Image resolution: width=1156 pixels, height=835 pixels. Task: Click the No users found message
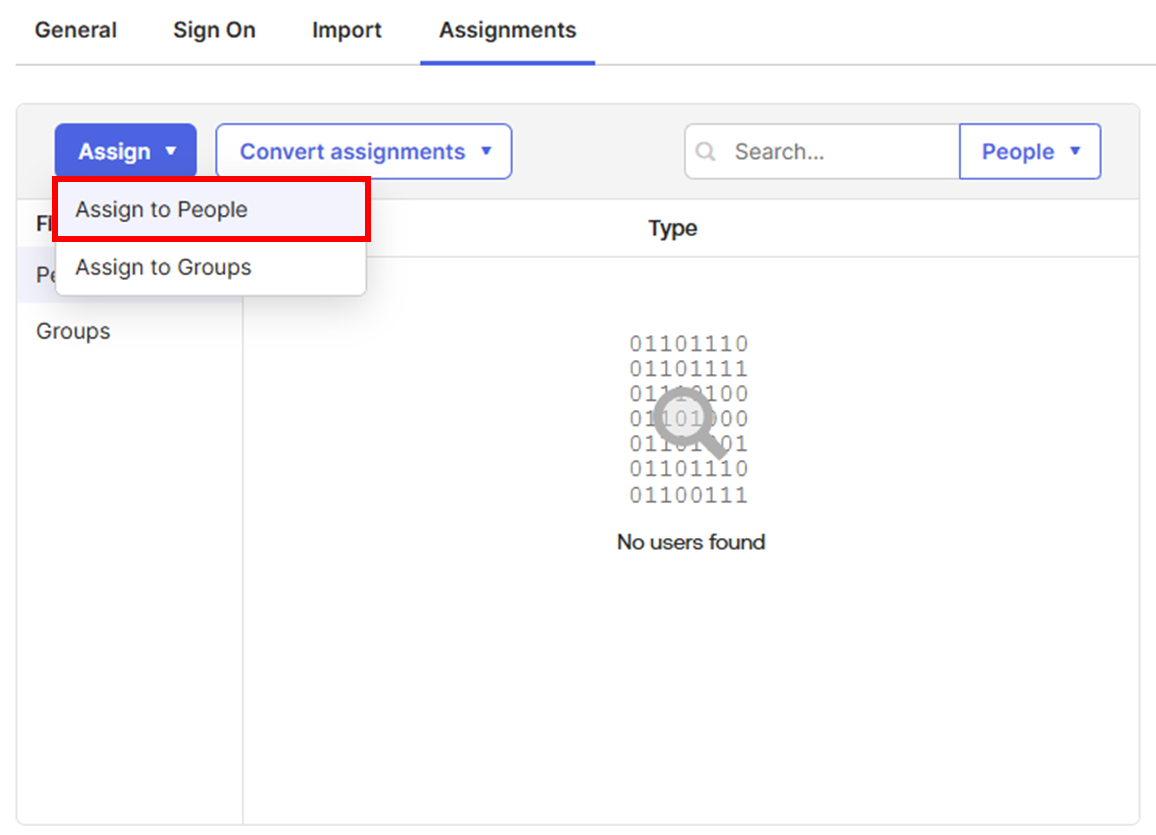coord(691,542)
